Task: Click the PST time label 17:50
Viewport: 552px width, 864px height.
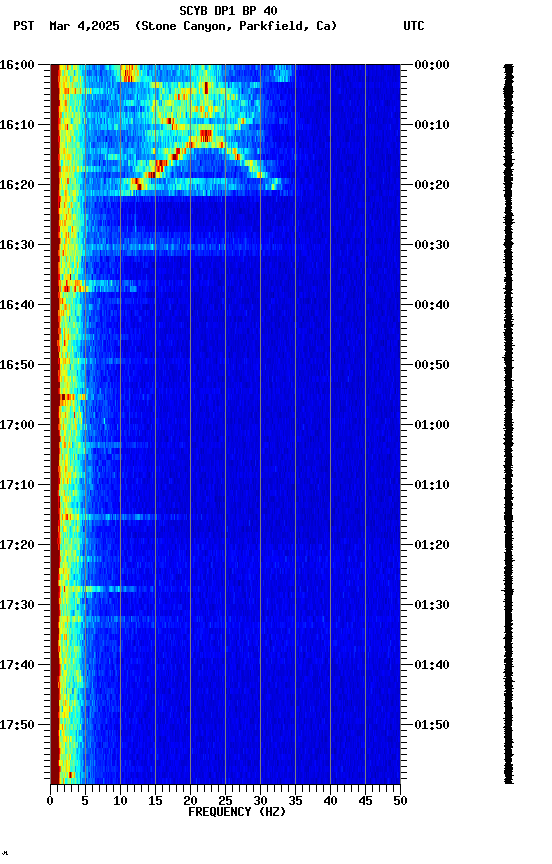Action: (x=17, y=725)
